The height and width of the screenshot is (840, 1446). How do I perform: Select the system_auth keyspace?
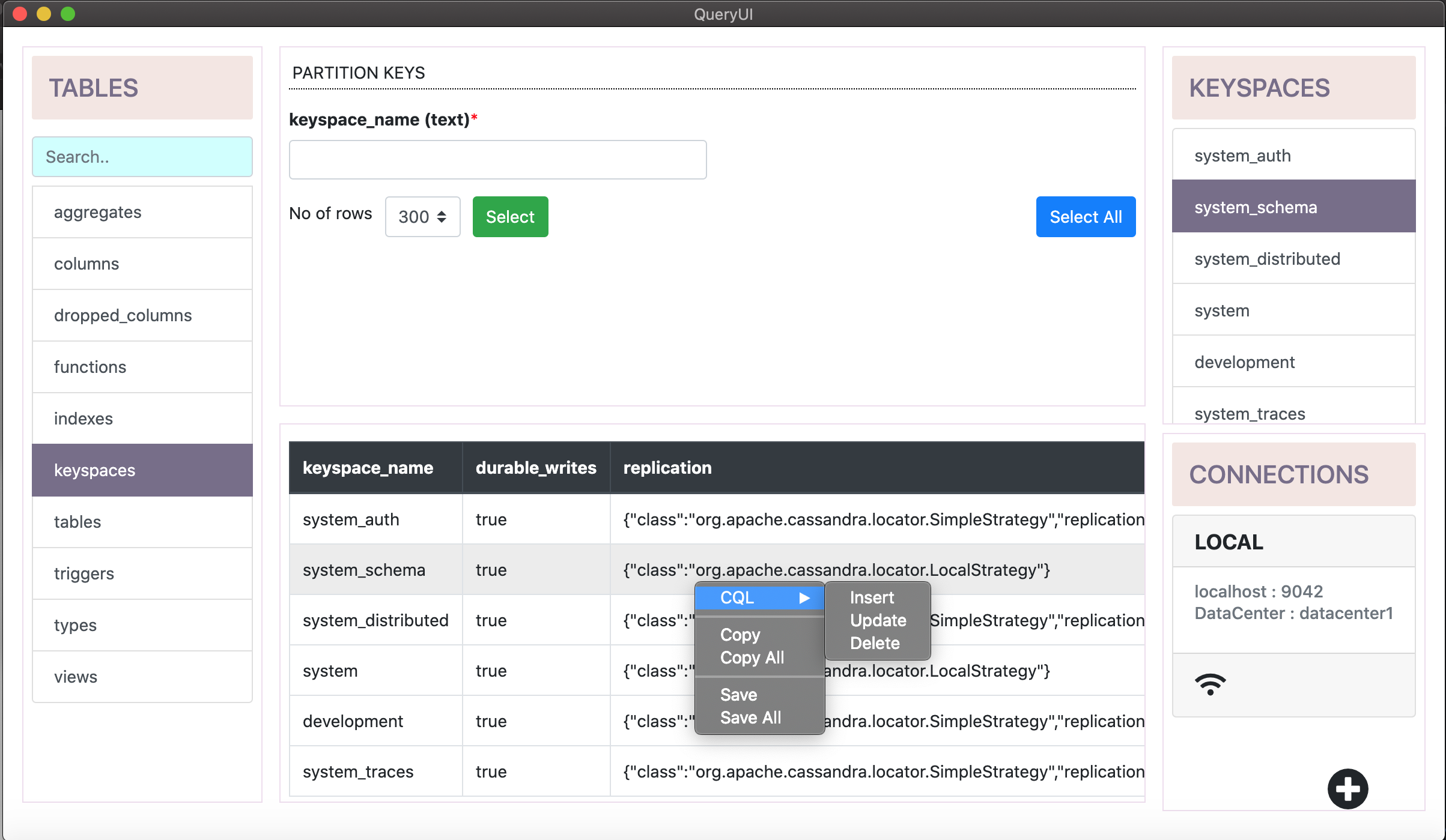tap(1242, 156)
